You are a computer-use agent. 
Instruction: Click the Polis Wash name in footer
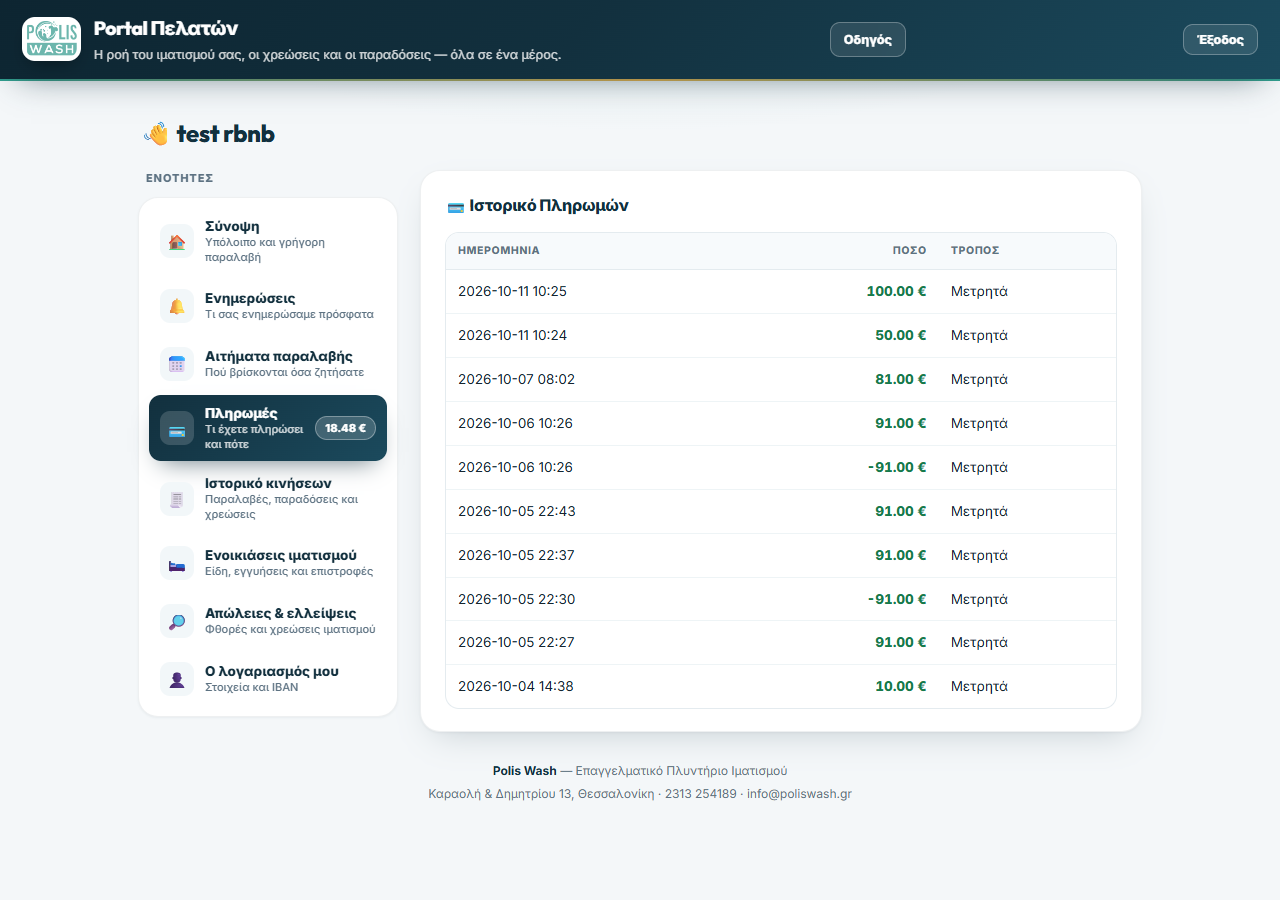tap(525, 771)
